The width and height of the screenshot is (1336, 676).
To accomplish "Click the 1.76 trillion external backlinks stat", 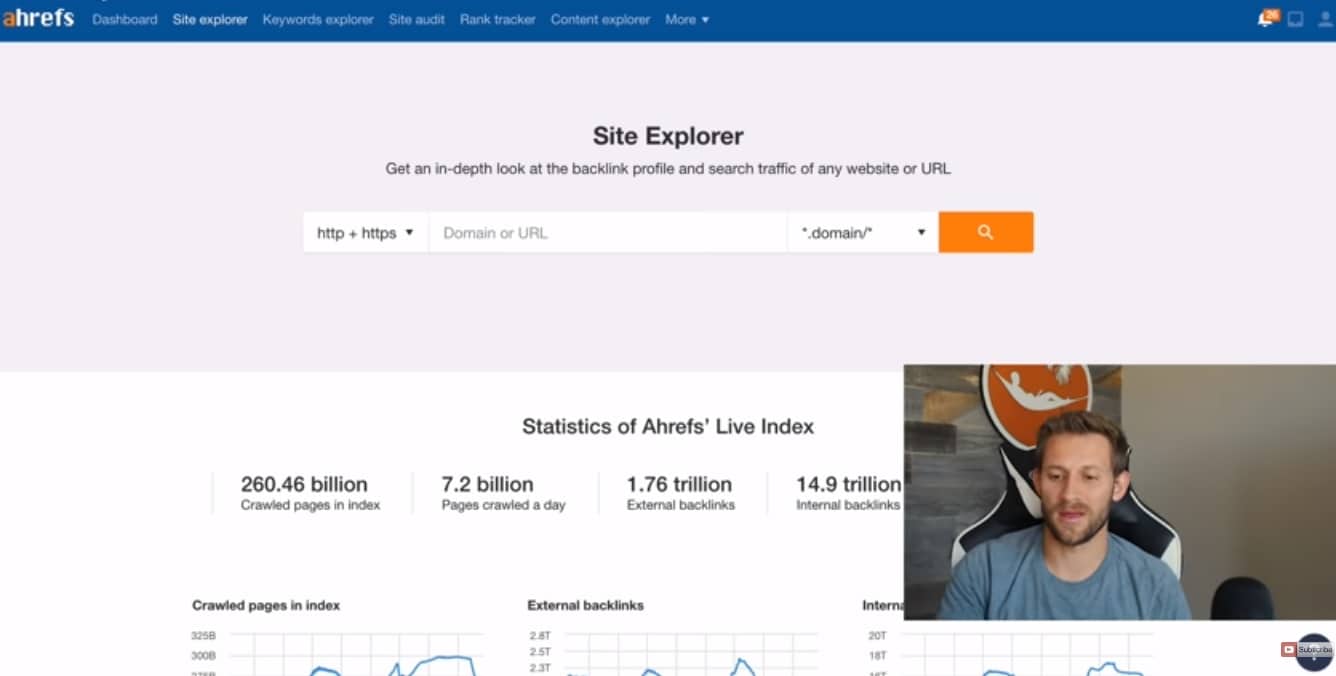I will coord(680,493).
